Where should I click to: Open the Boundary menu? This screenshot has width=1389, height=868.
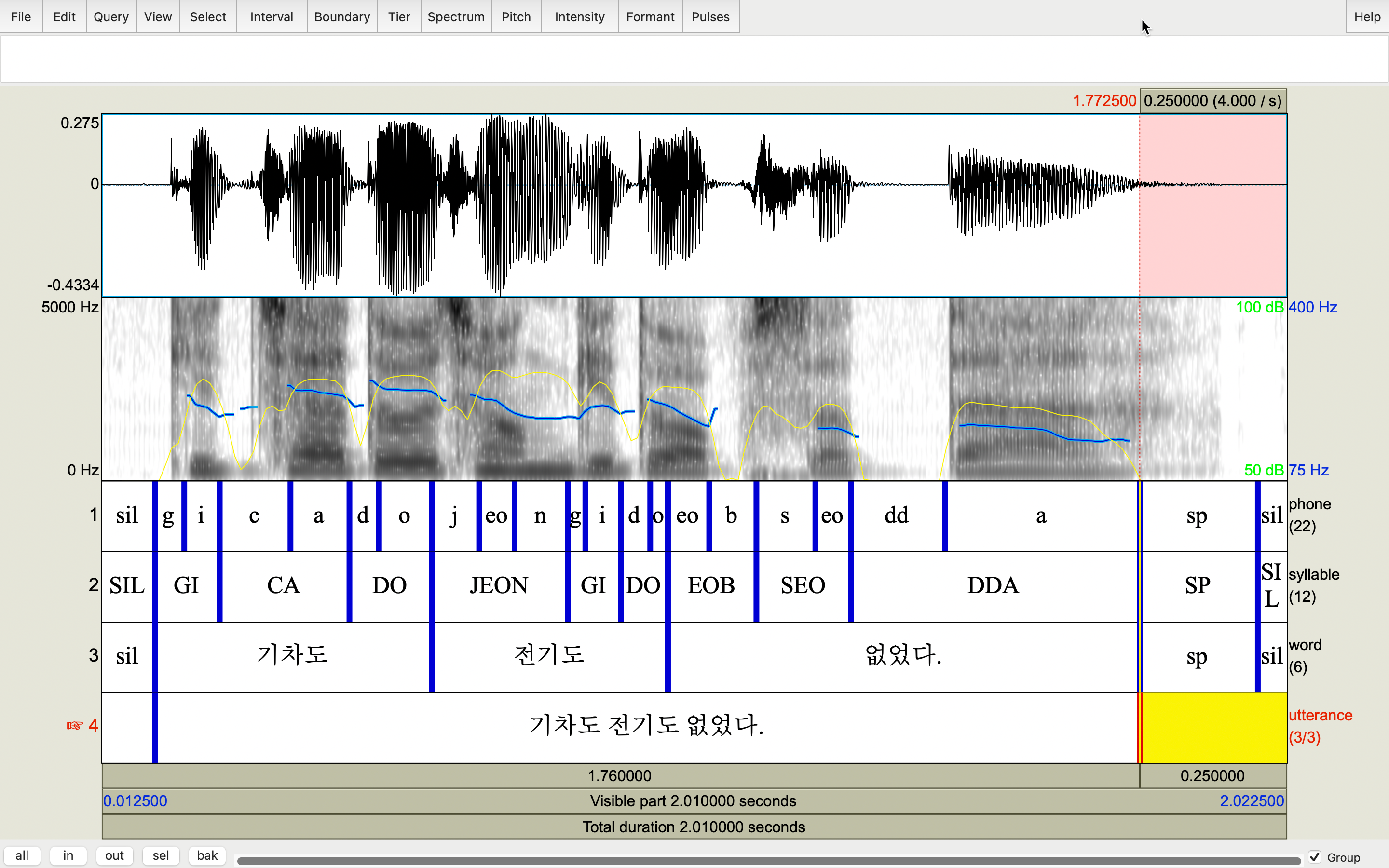[x=341, y=17]
